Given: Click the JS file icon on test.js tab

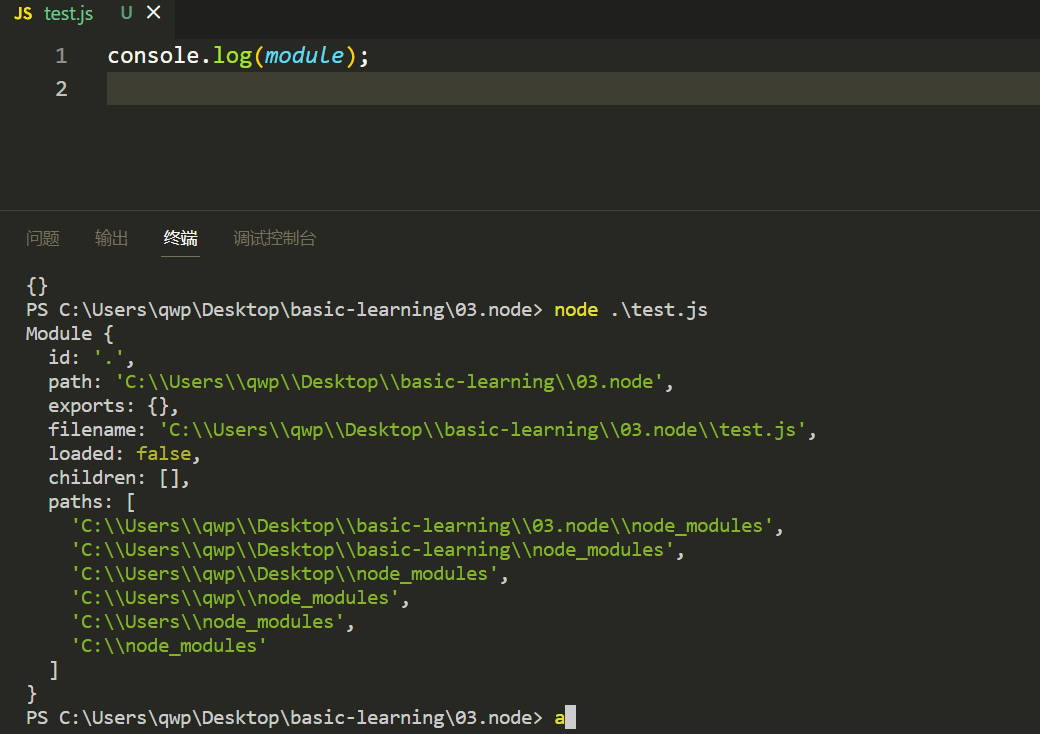Looking at the screenshot, I should click(23, 14).
